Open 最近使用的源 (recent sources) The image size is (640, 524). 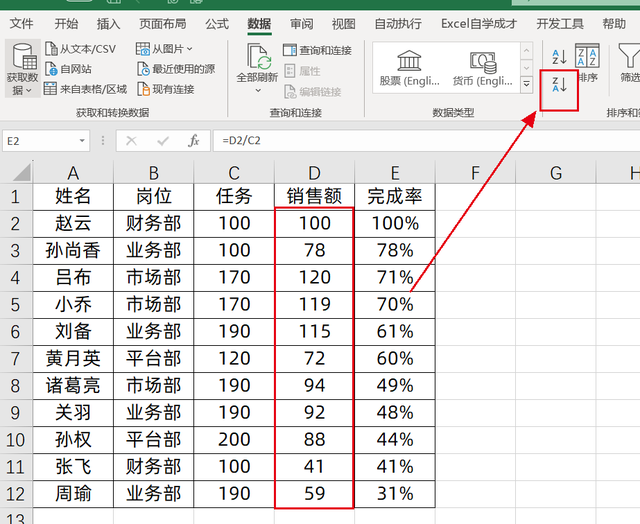pos(176,69)
